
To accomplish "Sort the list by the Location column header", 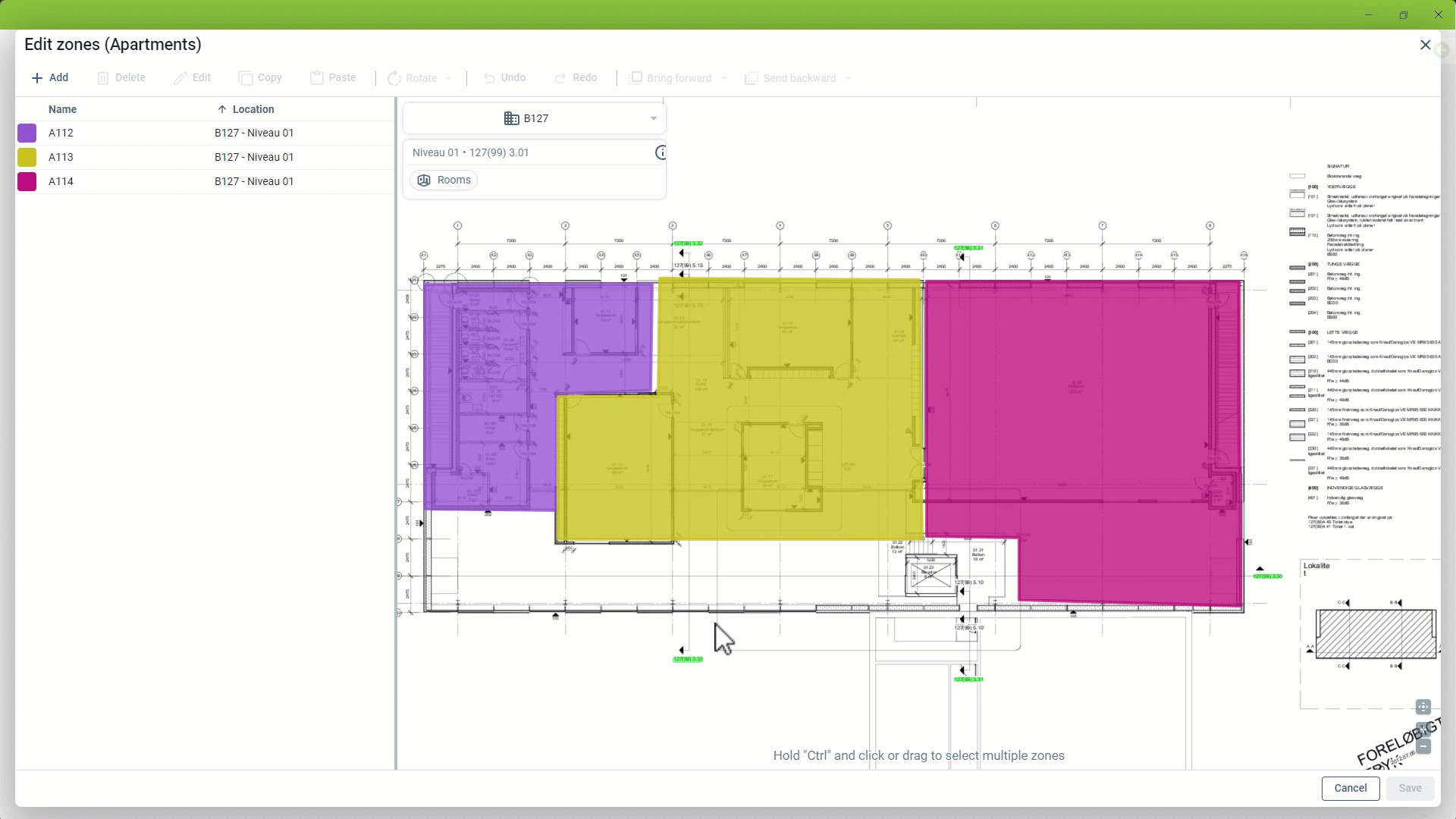I will (x=253, y=109).
